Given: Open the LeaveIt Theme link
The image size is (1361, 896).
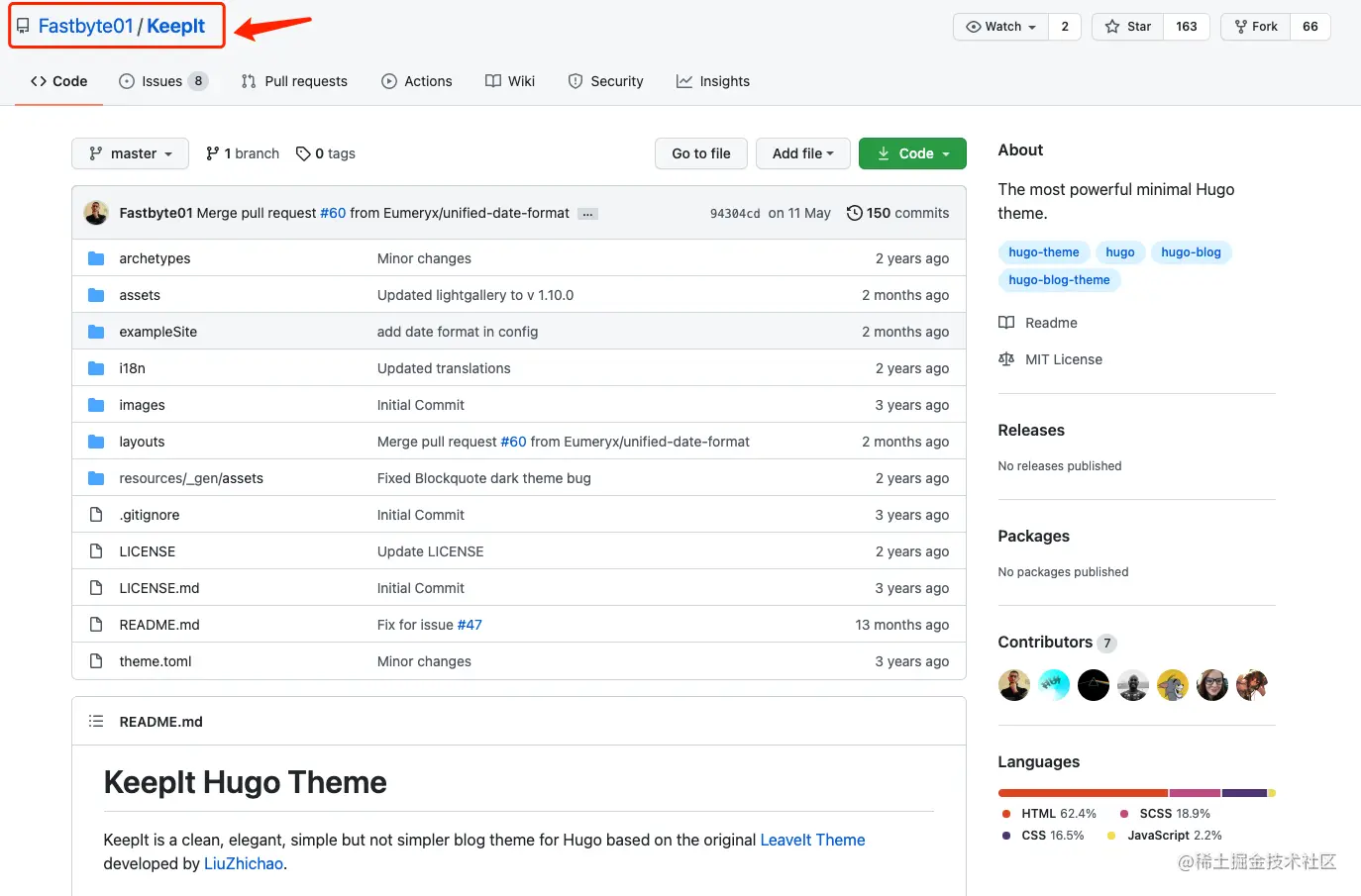Looking at the screenshot, I should [x=812, y=840].
